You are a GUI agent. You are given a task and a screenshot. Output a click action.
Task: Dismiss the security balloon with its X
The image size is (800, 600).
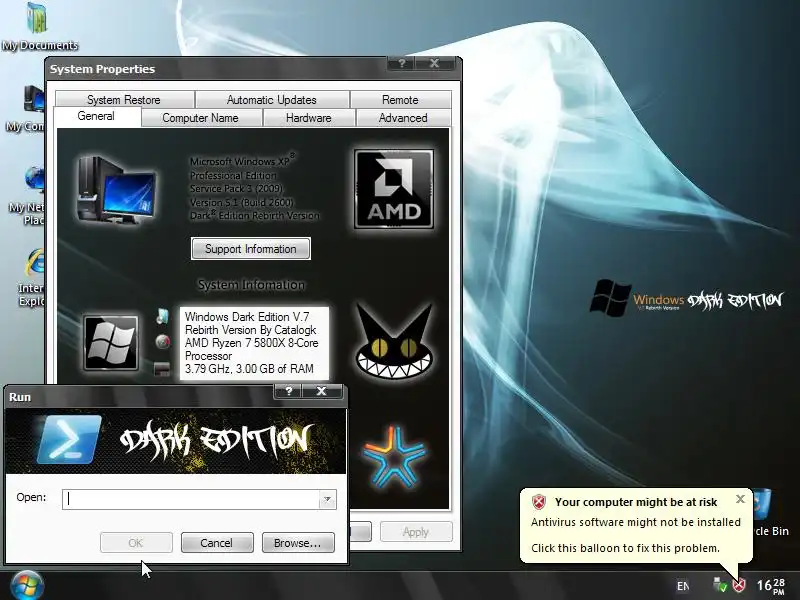click(740, 499)
